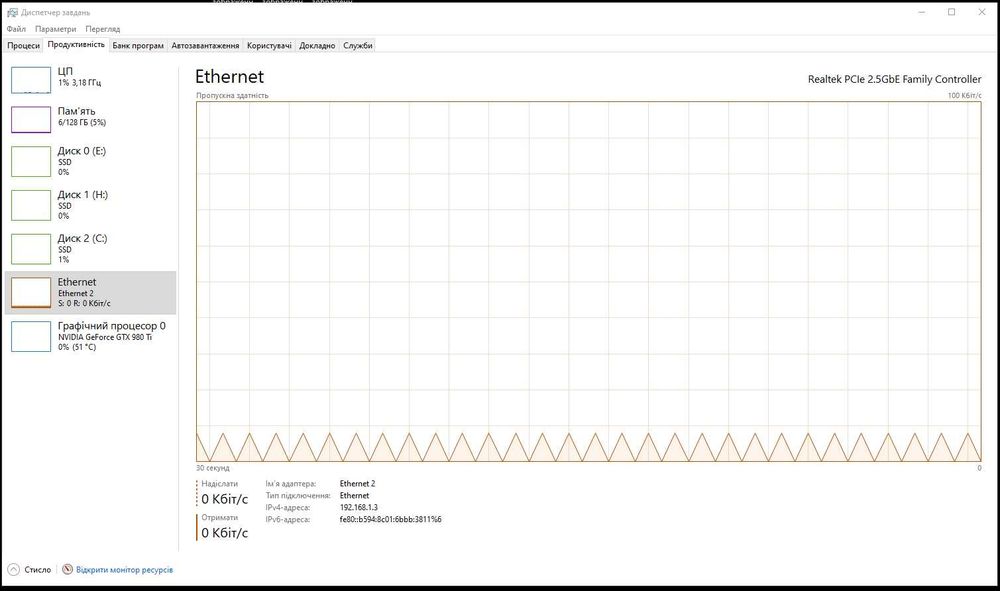Select the Диск 1 (H:) mini graph
1000x591 pixels.
[x=31, y=205]
